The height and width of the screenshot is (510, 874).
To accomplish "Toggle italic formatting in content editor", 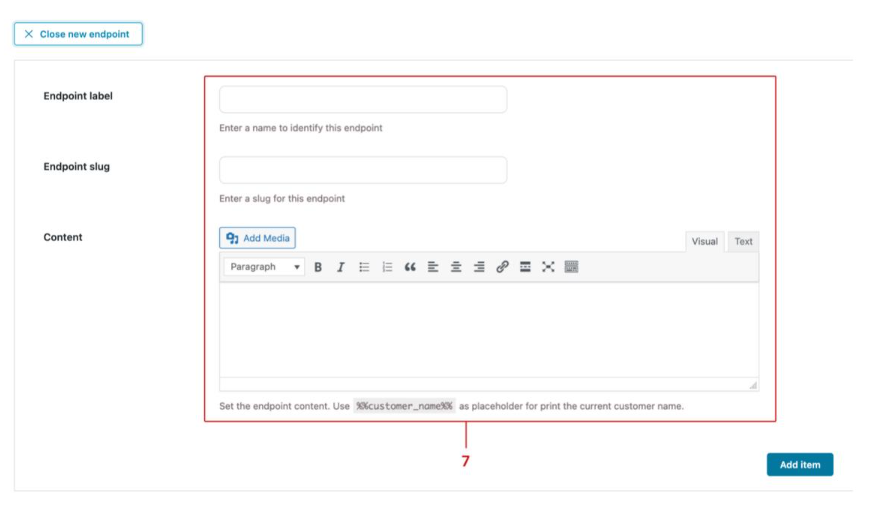I will pyautogui.click(x=341, y=267).
